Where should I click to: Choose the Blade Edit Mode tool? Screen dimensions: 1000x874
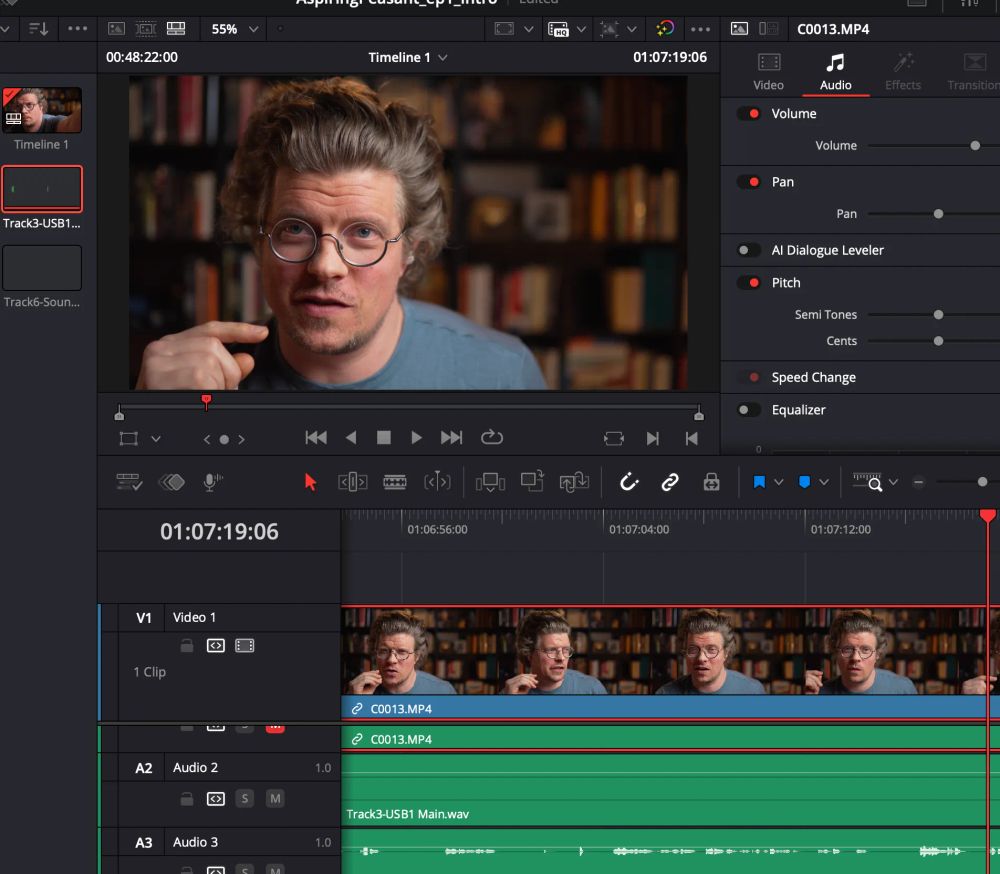(395, 482)
